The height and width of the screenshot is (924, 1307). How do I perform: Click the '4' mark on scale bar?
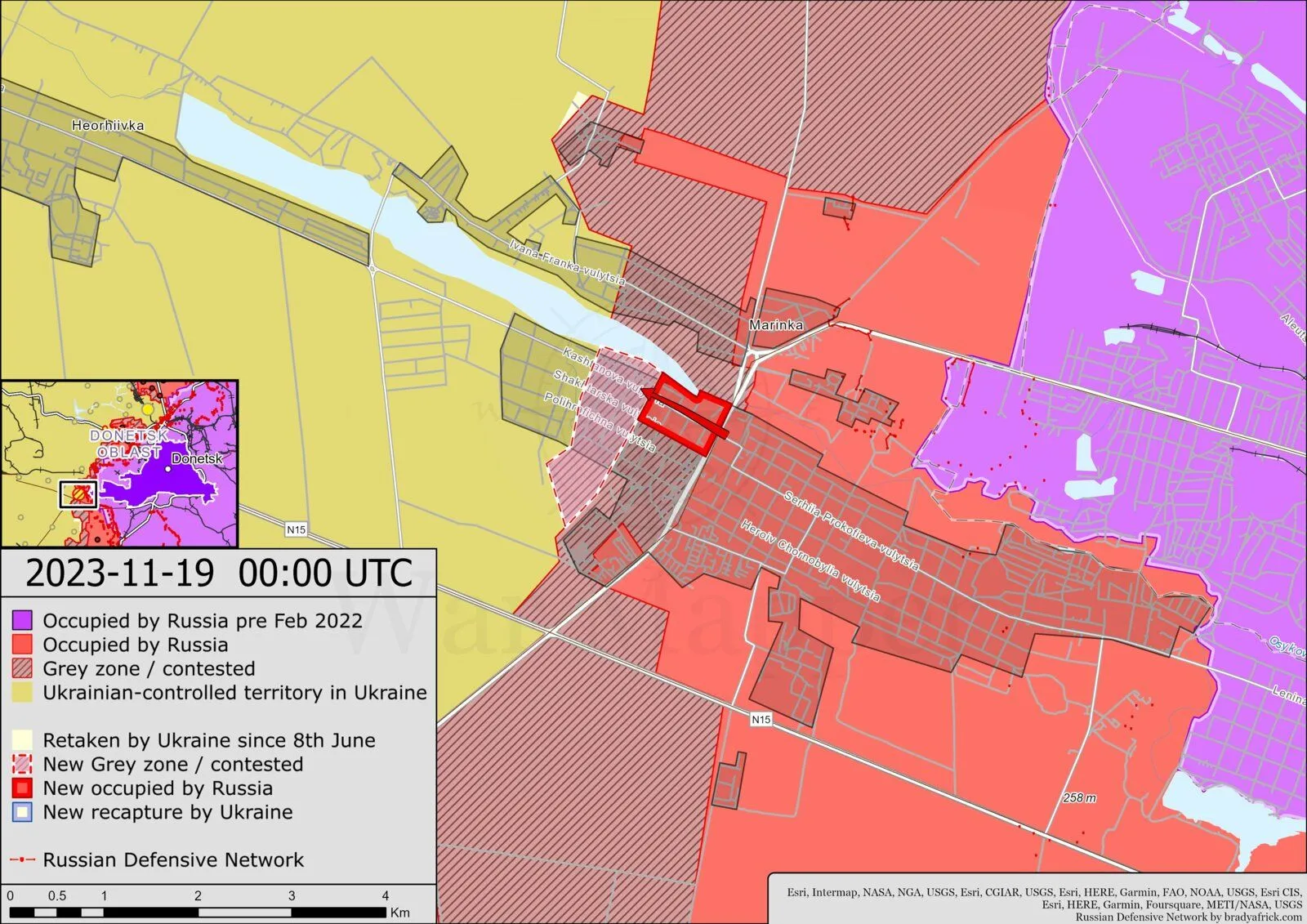pos(385,895)
